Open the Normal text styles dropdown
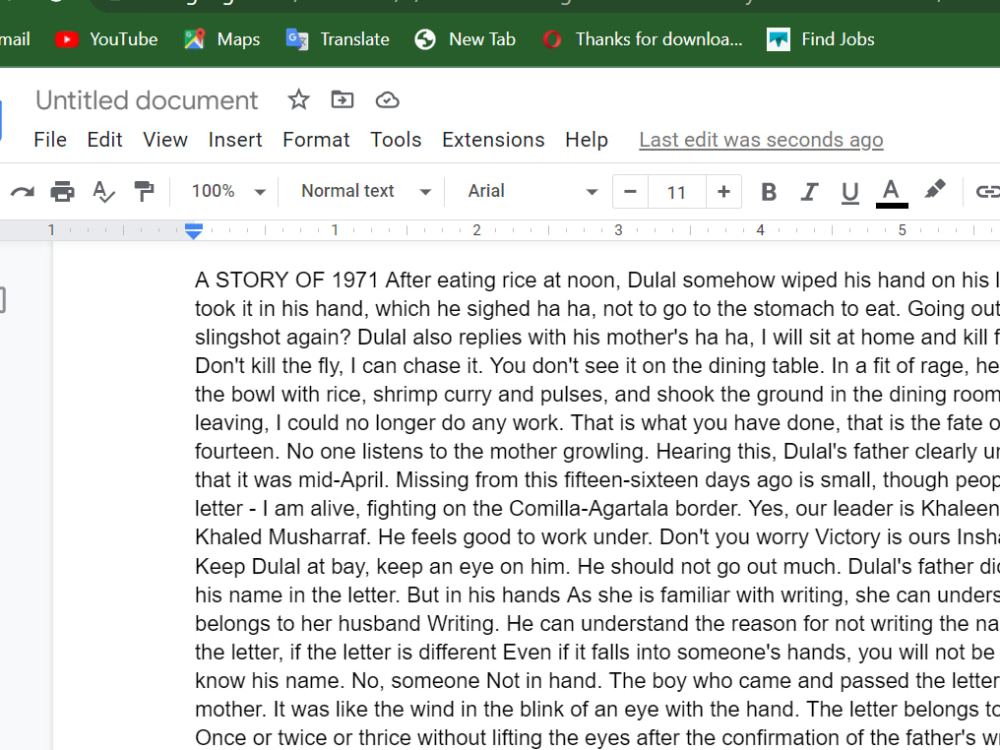 pyautogui.click(x=363, y=191)
